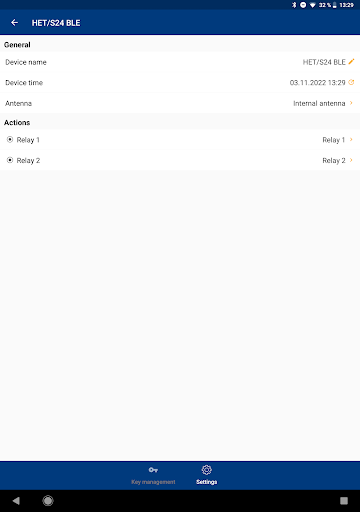Expand Relay 1 action chevron
This screenshot has width=360, height=512.
pyautogui.click(x=351, y=140)
